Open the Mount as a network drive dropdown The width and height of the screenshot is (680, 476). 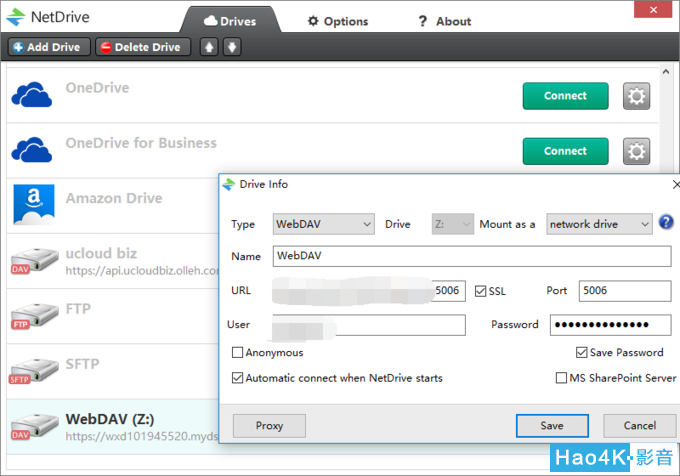click(x=599, y=224)
